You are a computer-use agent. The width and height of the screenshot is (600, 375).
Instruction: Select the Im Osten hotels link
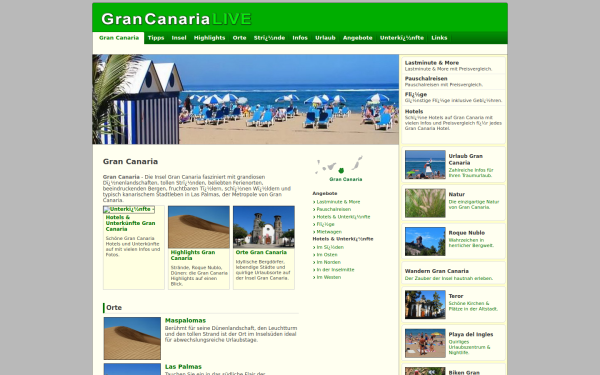coord(327,254)
